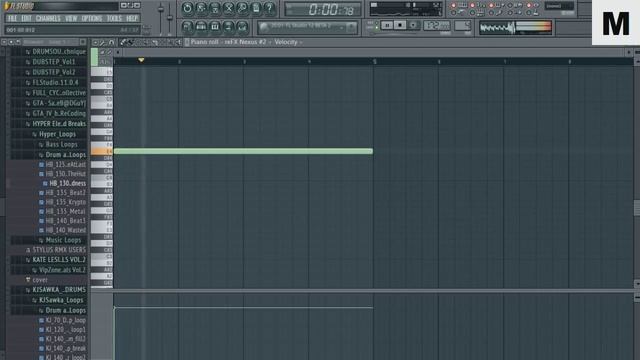Toggle recording countdown 3-2-1 LED

tap(472, 5)
